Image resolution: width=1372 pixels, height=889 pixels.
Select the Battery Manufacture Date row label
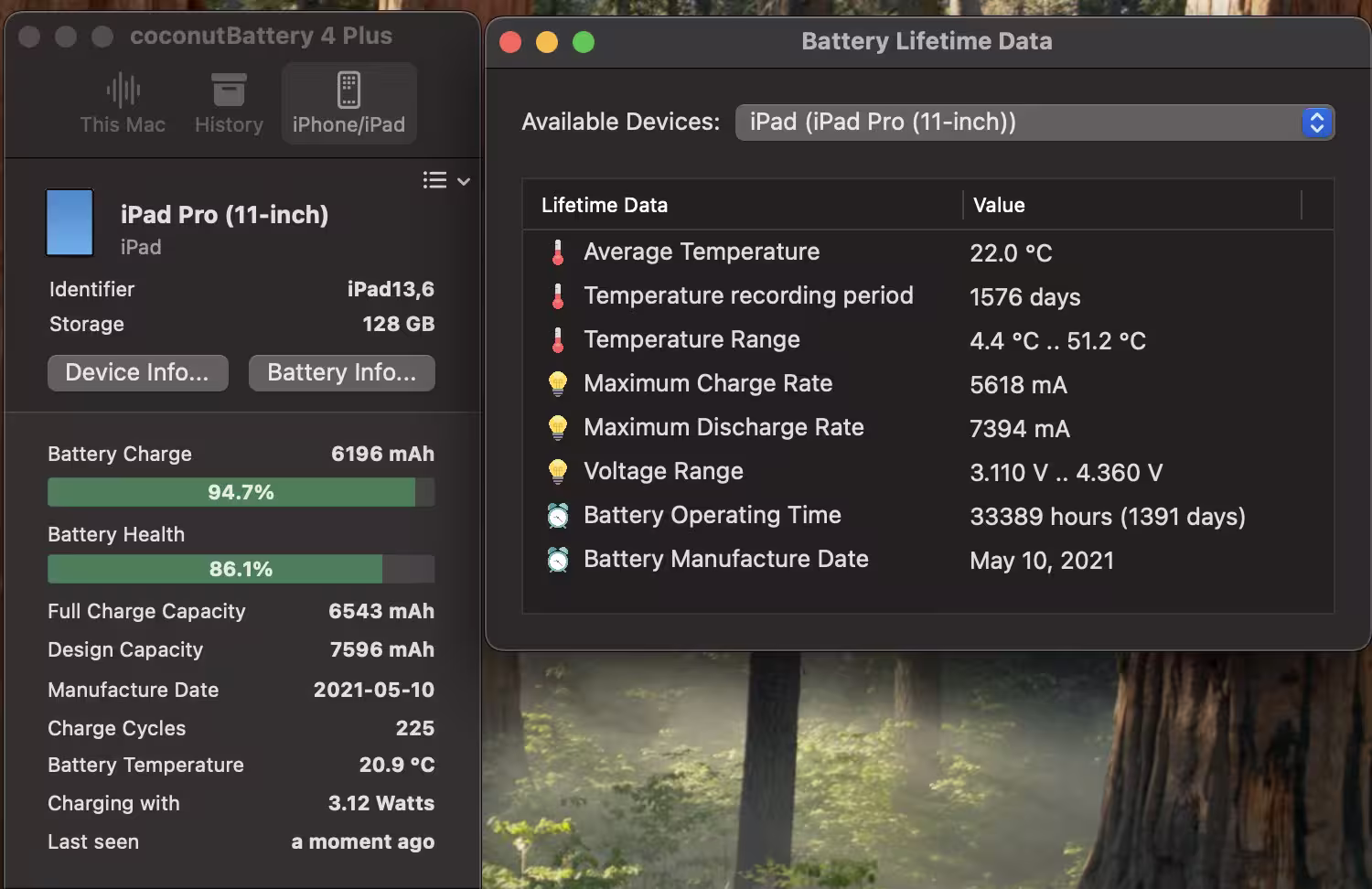pyautogui.click(x=726, y=559)
